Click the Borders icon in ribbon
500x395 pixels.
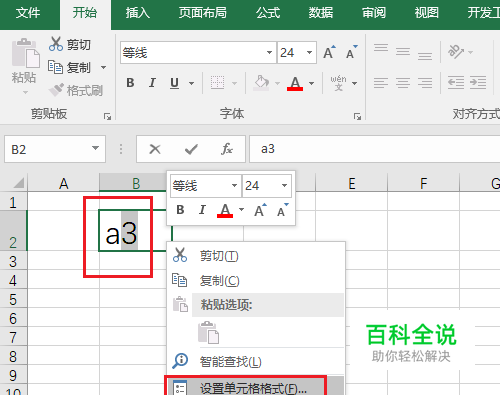click(217, 82)
